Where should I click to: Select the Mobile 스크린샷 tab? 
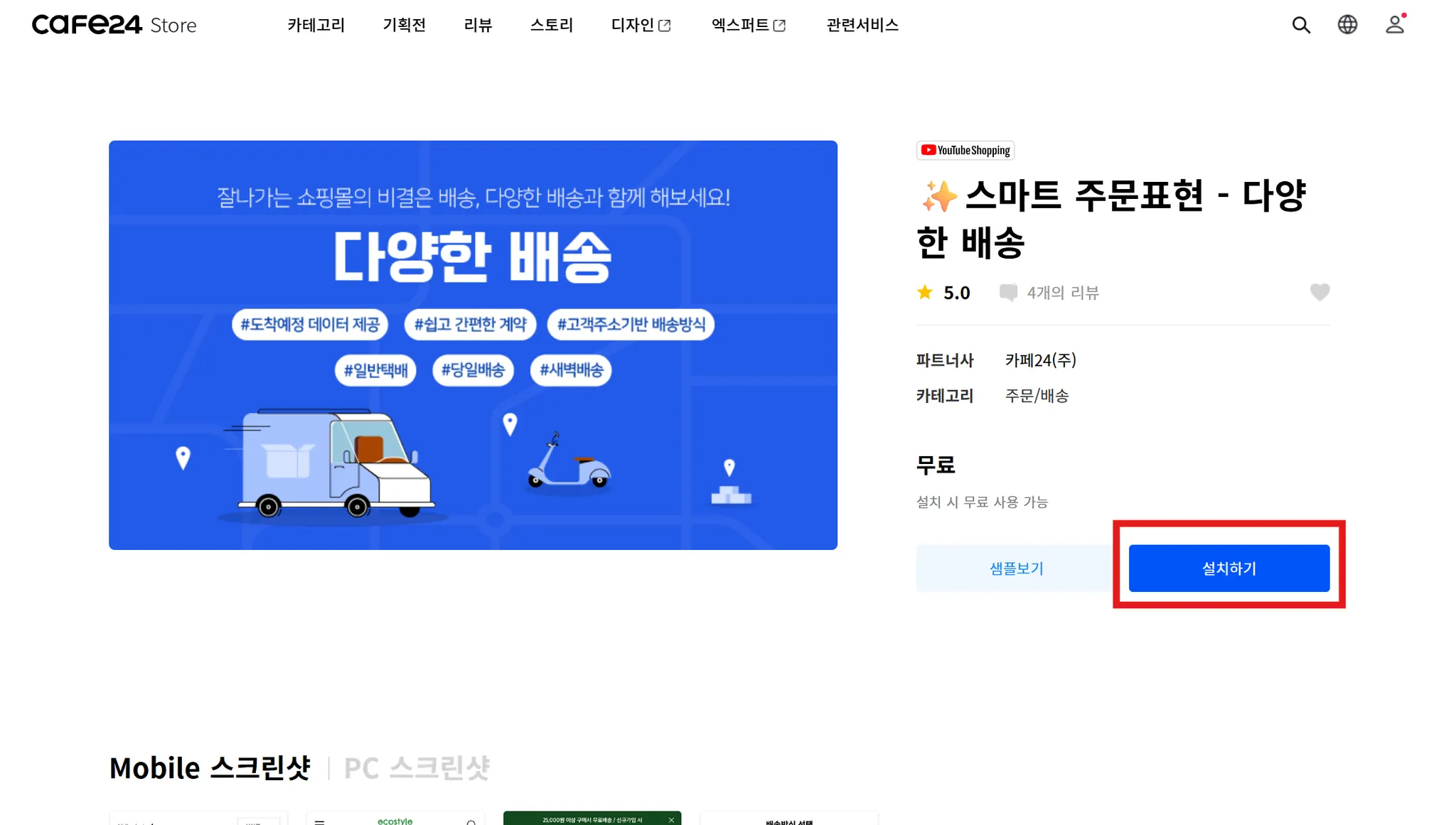pyautogui.click(x=210, y=768)
